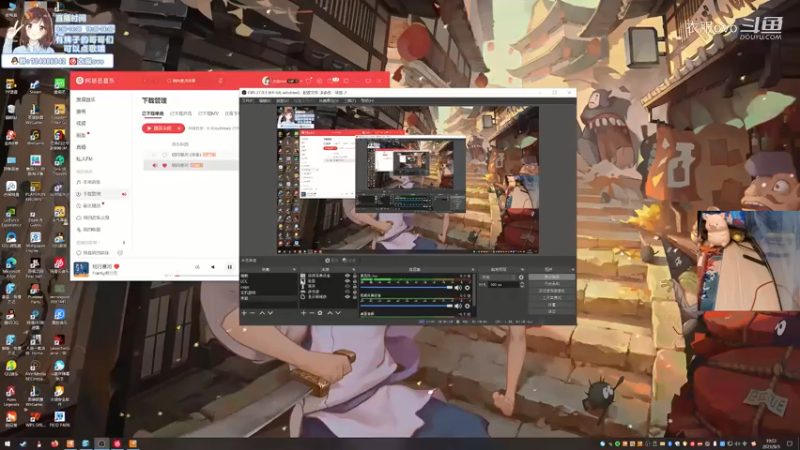Image resolution: width=800 pixels, height=450 pixels.
Task: Adjust the microphone volume slider in OBS
Action: pyautogui.click(x=407, y=288)
